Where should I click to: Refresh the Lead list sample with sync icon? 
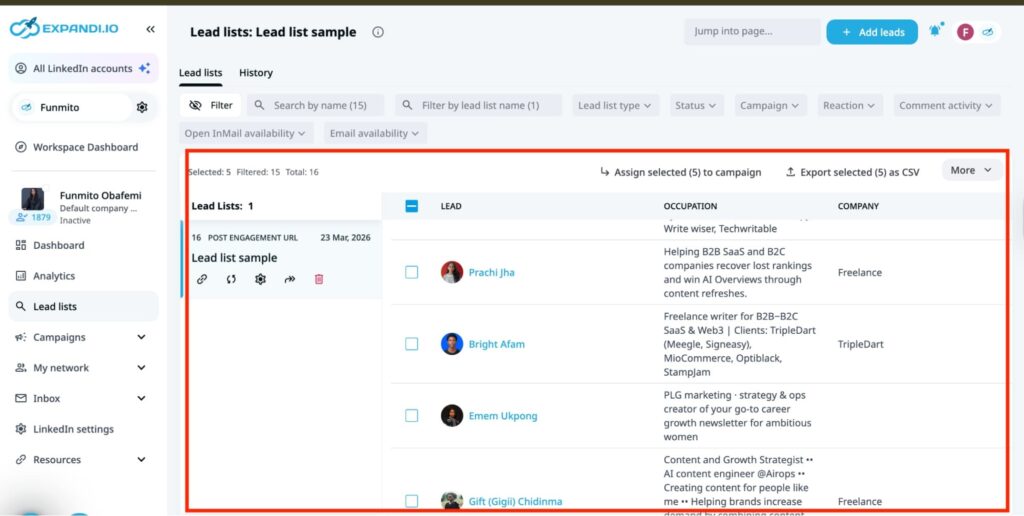click(231, 279)
